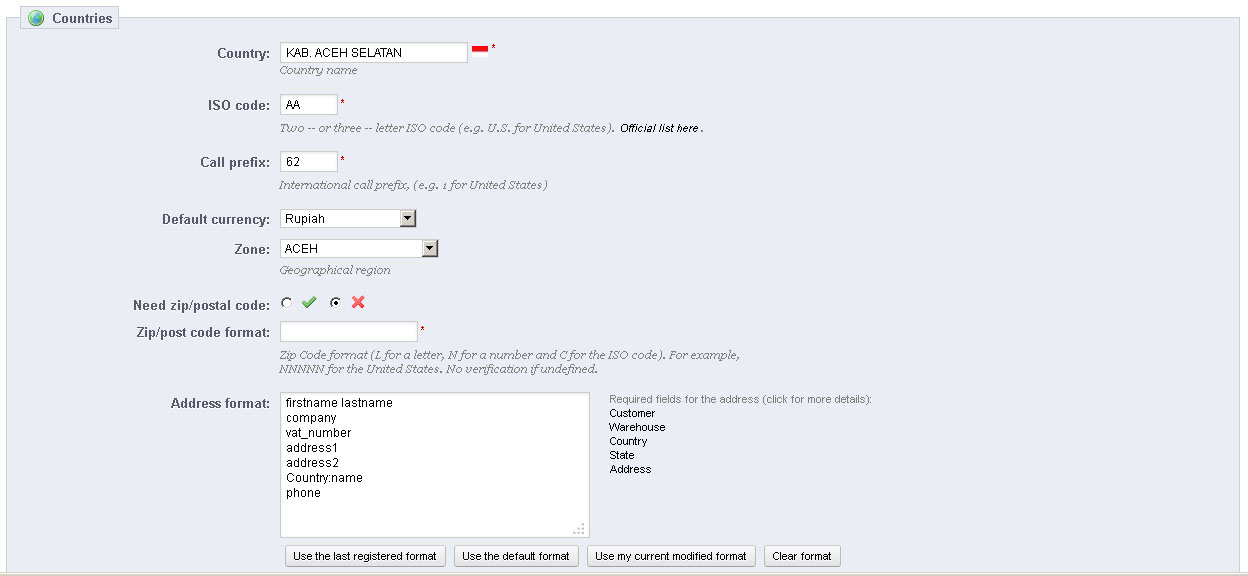Click 'company' line in address format
Viewport: 1248px width, 576px height.
coord(311,418)
